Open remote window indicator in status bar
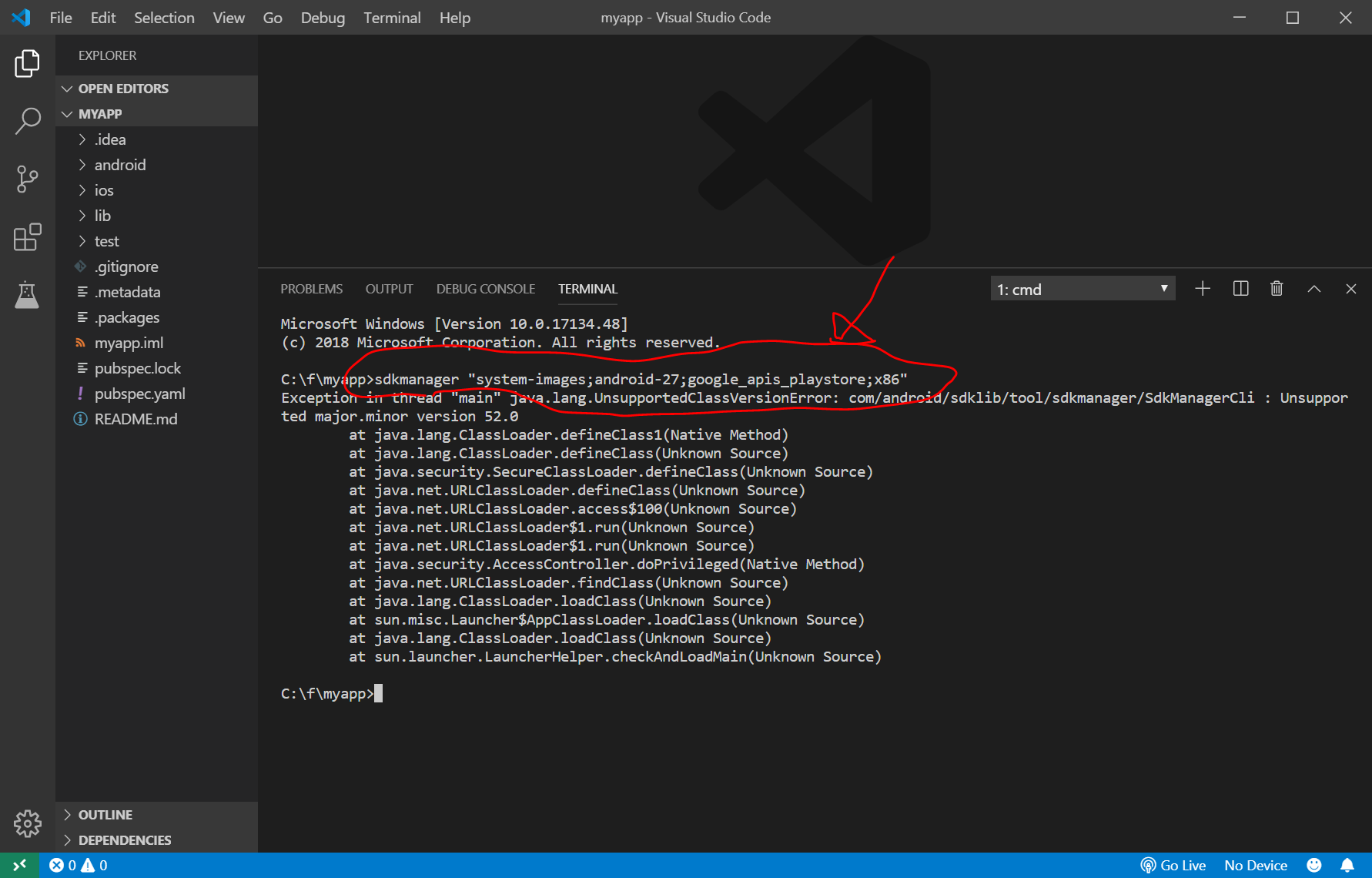 (x=20, y=865)
